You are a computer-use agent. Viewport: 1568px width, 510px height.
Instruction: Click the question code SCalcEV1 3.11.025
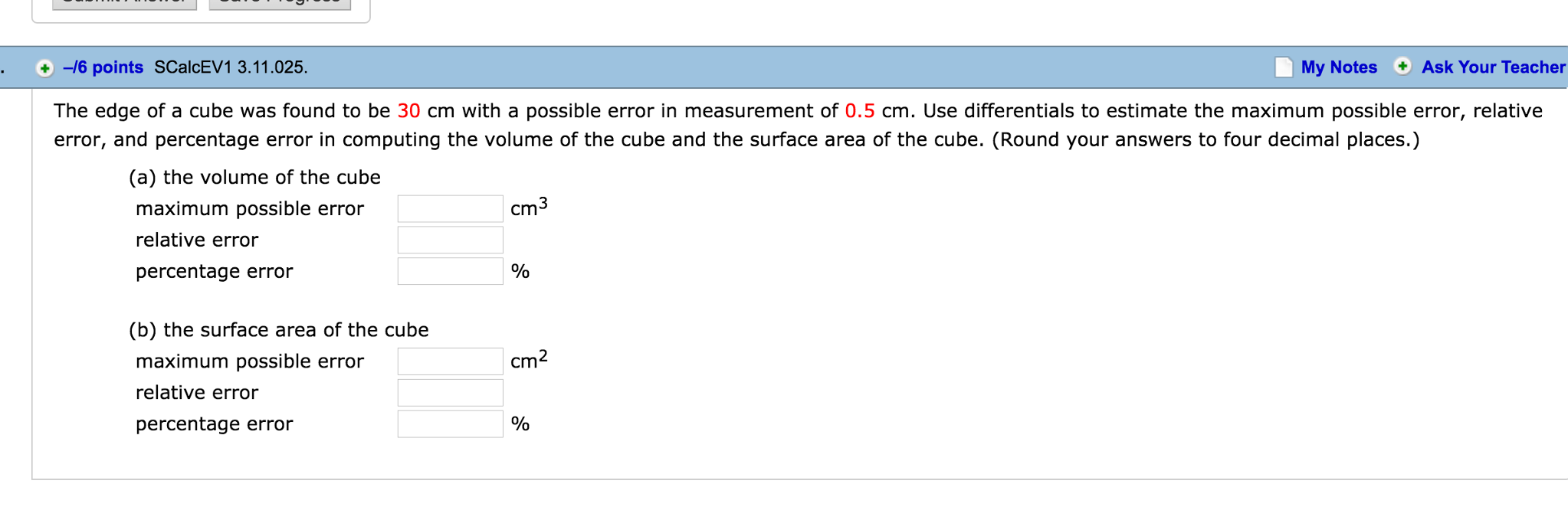pos(231,67)
